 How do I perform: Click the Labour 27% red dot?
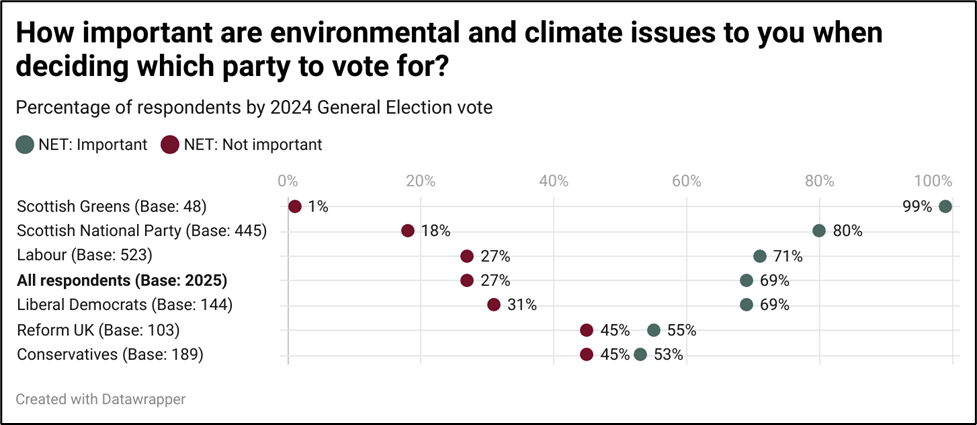pos(467,256)
